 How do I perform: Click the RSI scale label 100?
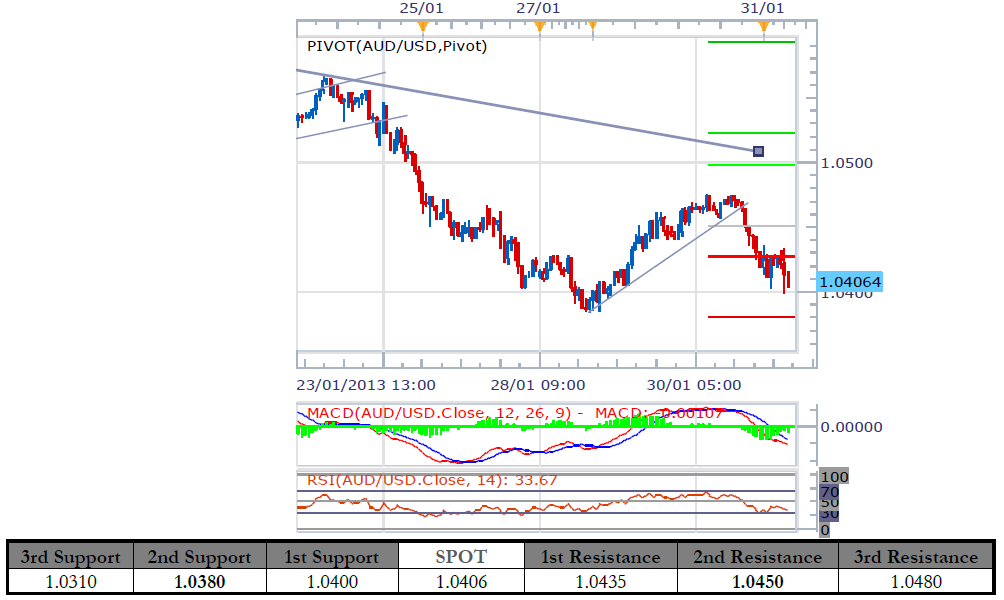click(x=834, y=476)
